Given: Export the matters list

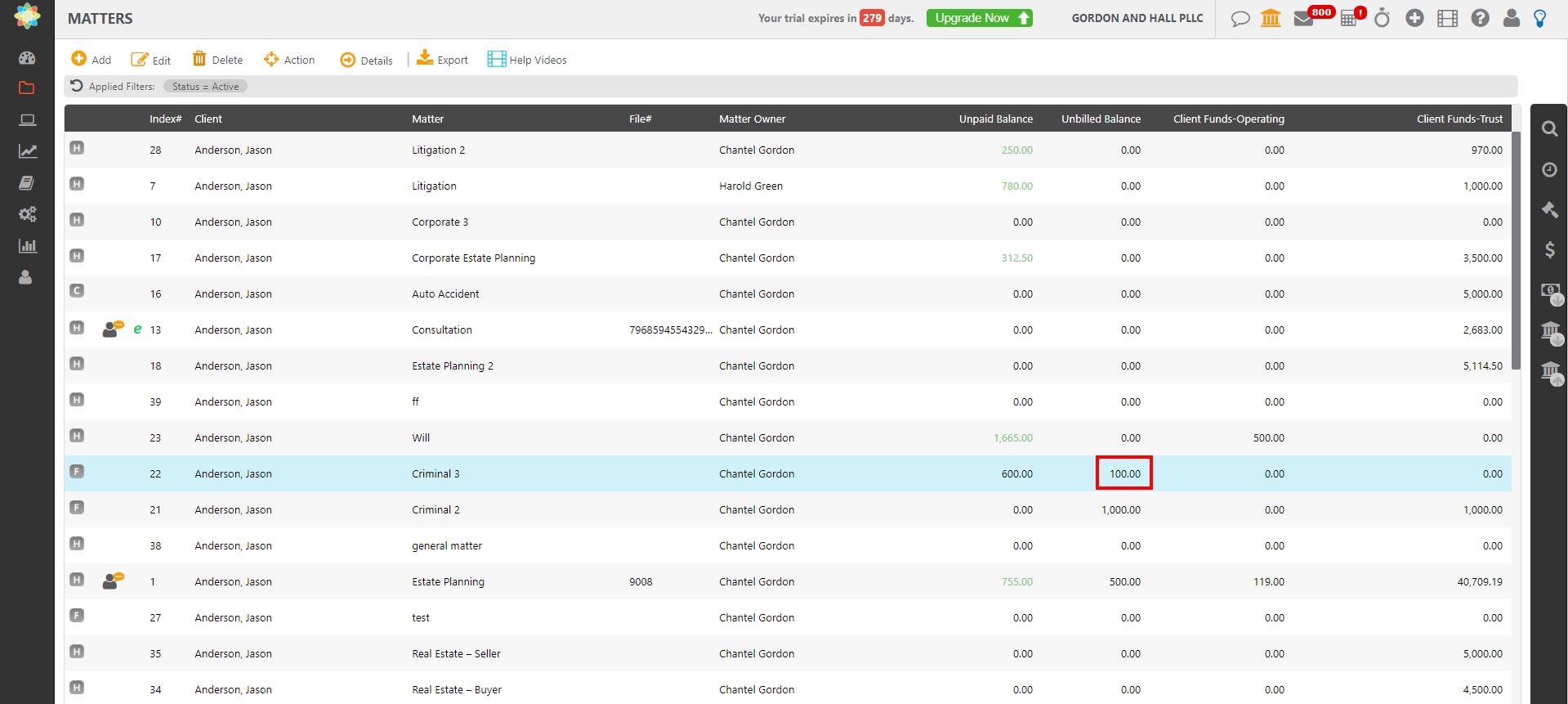Looking at the screenshot, I should (442, 59).
